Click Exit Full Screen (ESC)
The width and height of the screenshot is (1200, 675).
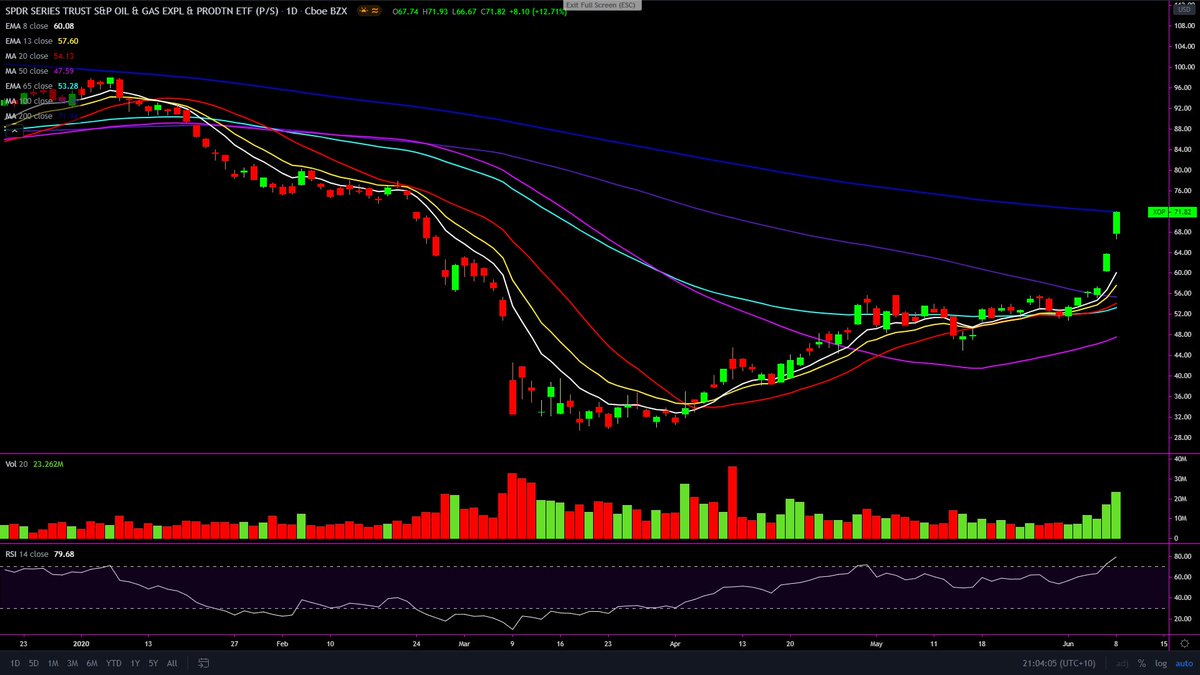pos(600,5)
